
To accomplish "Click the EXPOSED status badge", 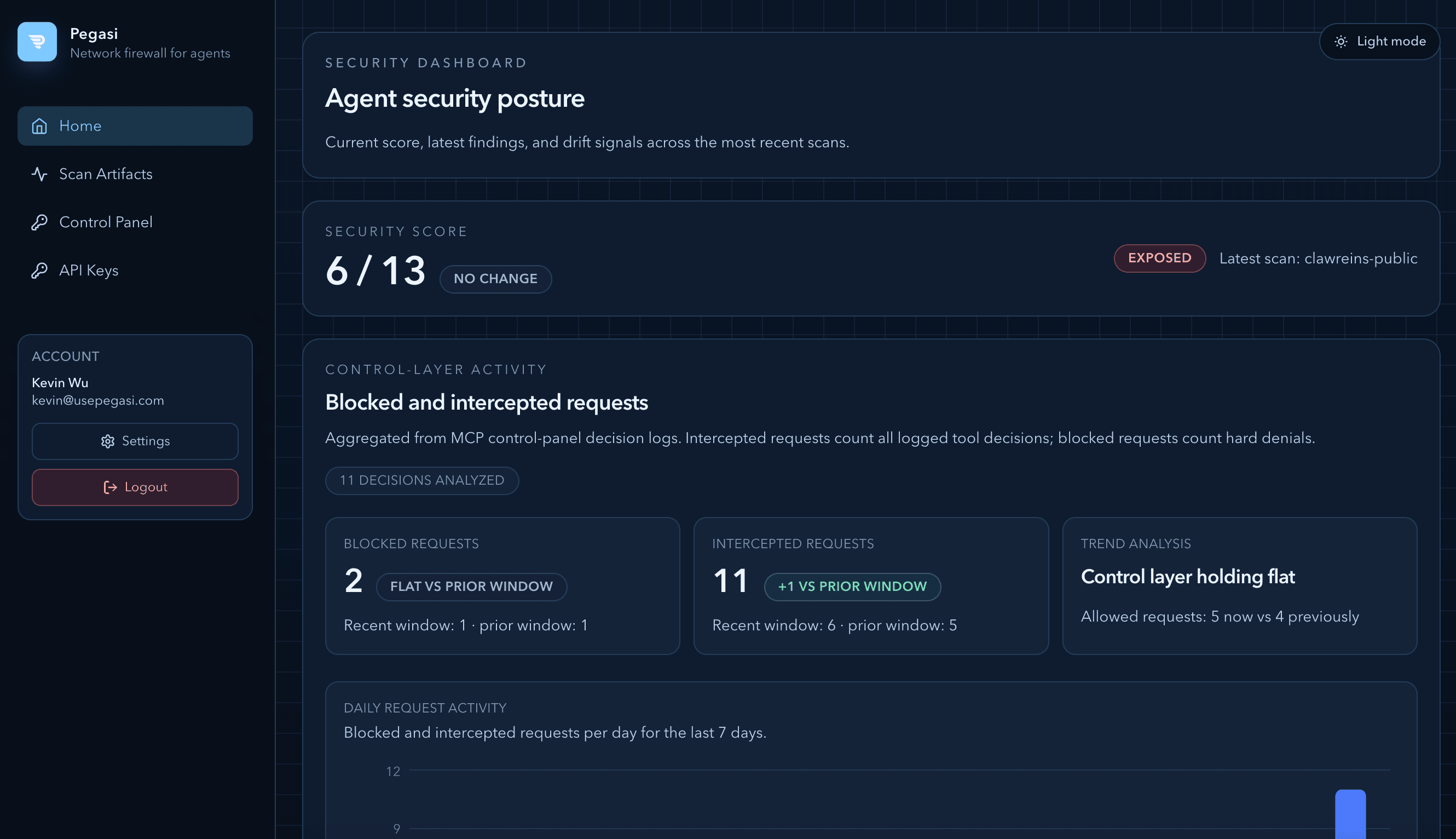I will pos(1159,258).
